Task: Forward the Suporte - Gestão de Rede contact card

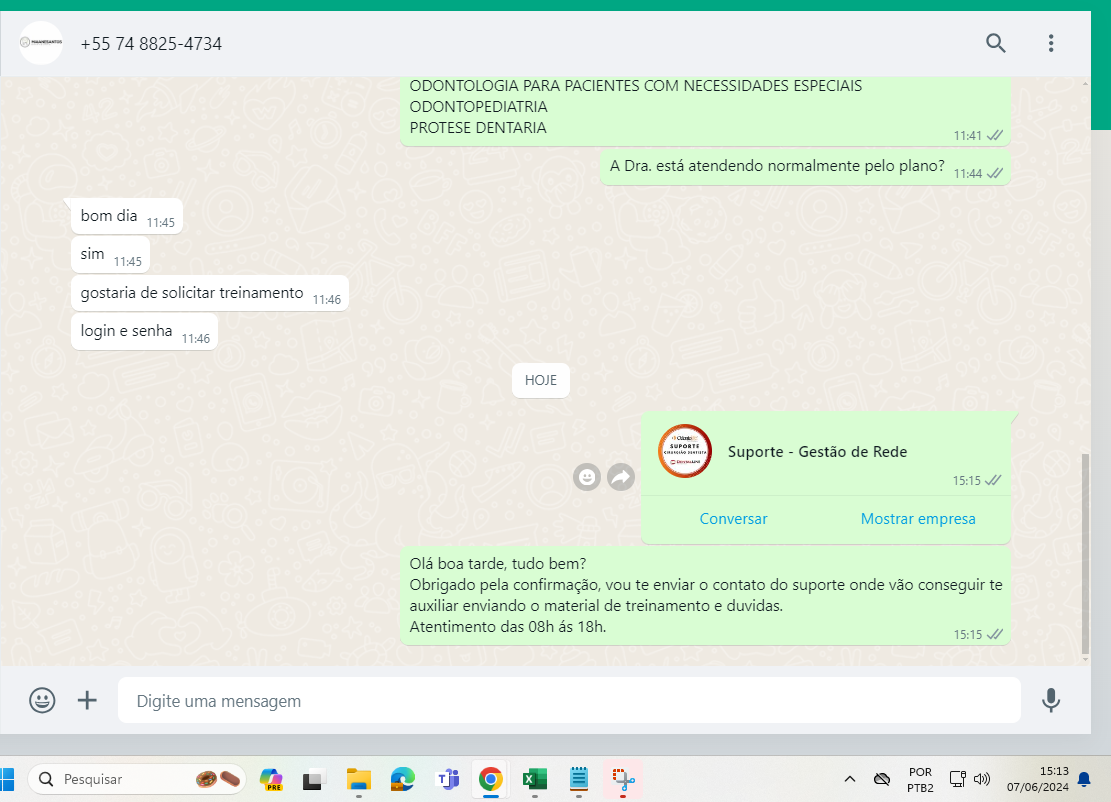Action: [621, 477]
